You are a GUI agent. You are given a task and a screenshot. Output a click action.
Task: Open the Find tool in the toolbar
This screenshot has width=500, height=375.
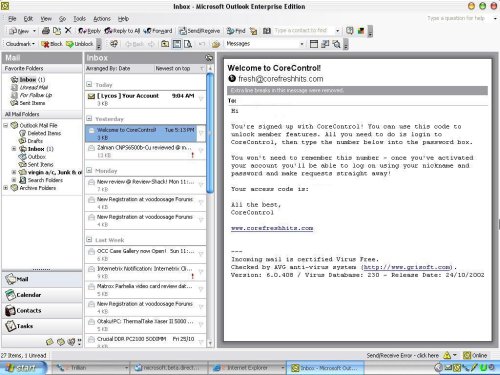point(236,31)
